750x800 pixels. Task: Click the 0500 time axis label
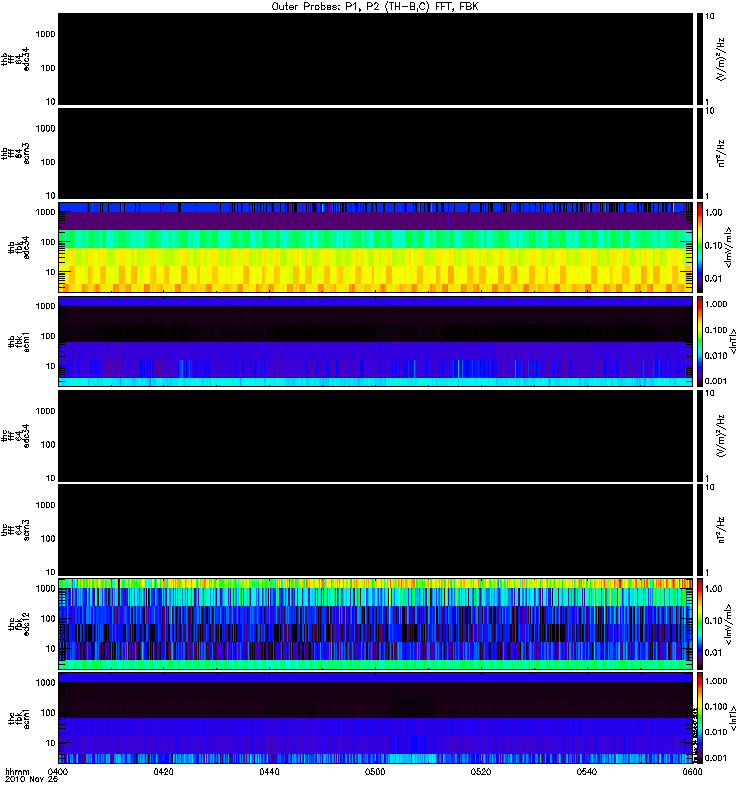click(x=375, y=771)
